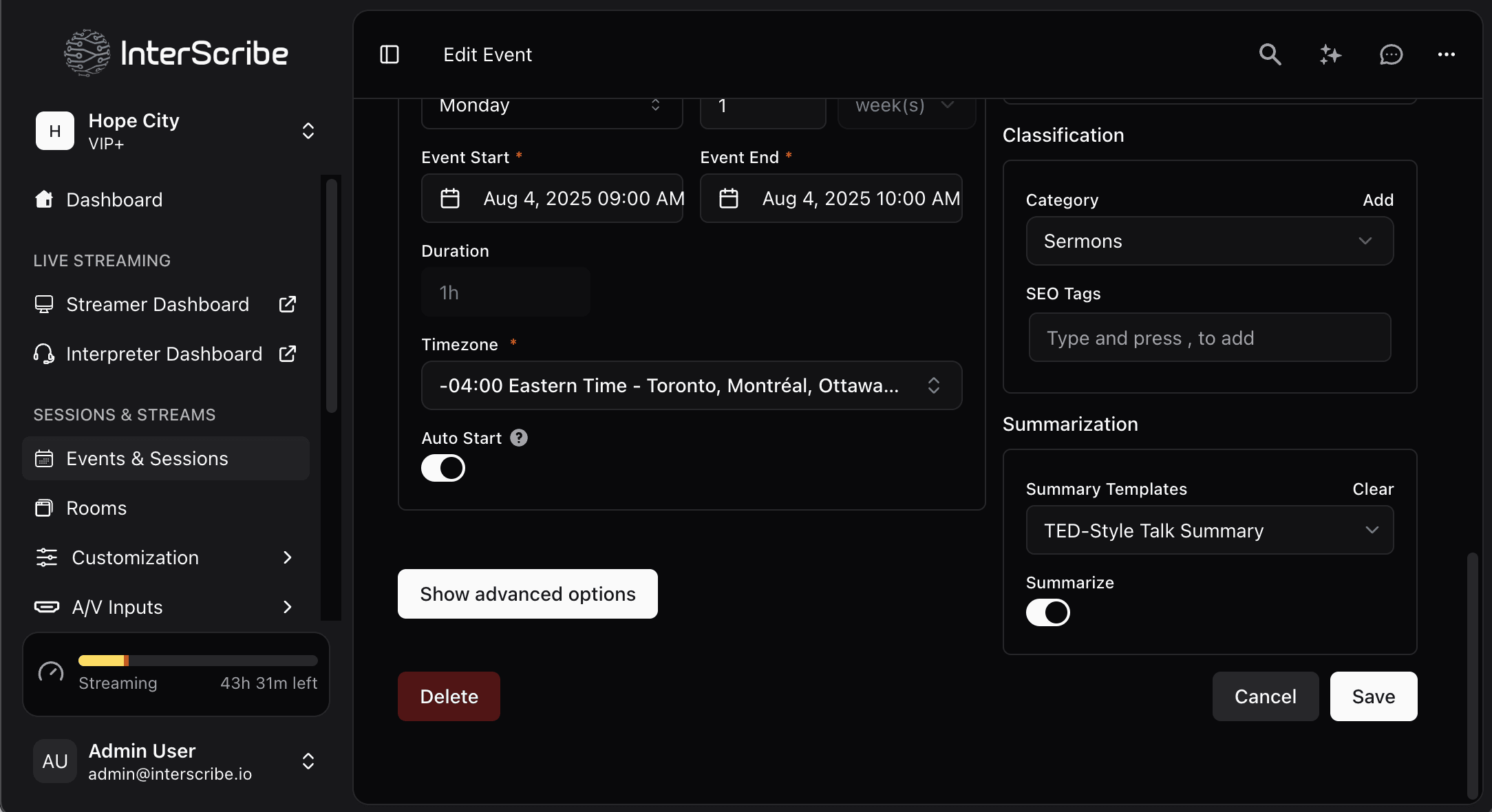Viewport: 1492px width, 812px height.
Task: Click calendar icon in Event End
Action: coord(729,198)
